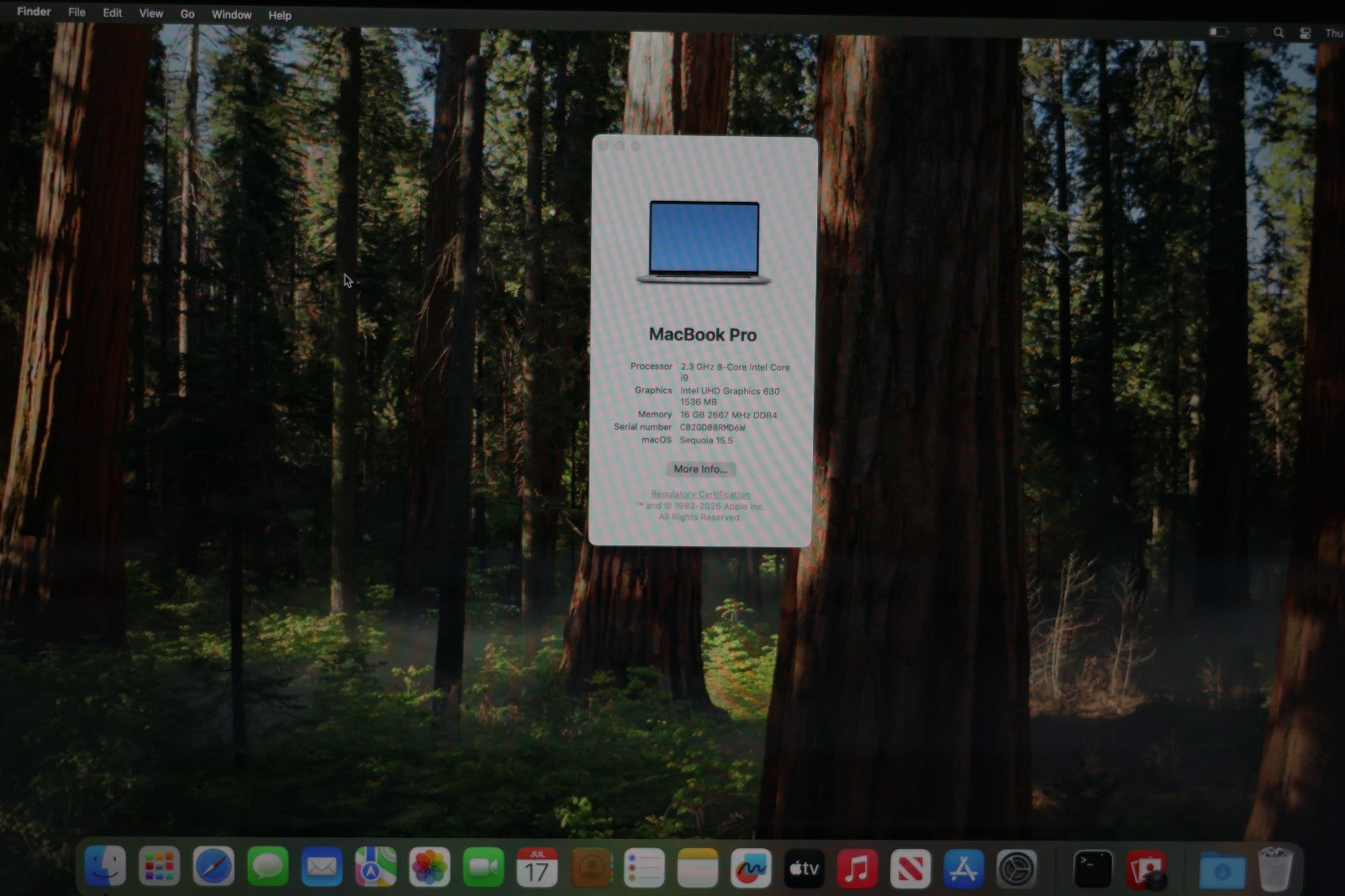Click the More Info... button
This screenshot has height=896, width=1345.
click(x=700, y=469)
